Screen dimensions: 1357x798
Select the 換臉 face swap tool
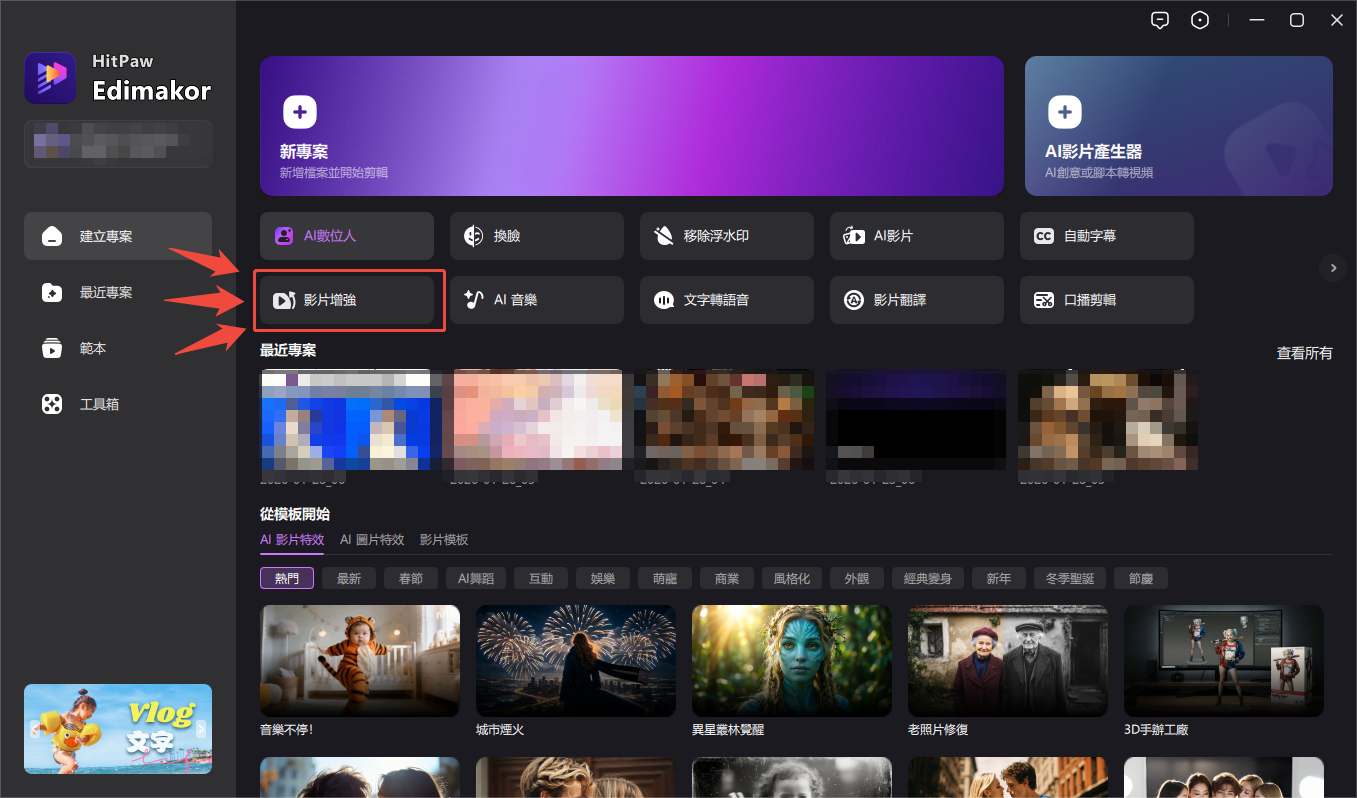(x=536, y=236)
